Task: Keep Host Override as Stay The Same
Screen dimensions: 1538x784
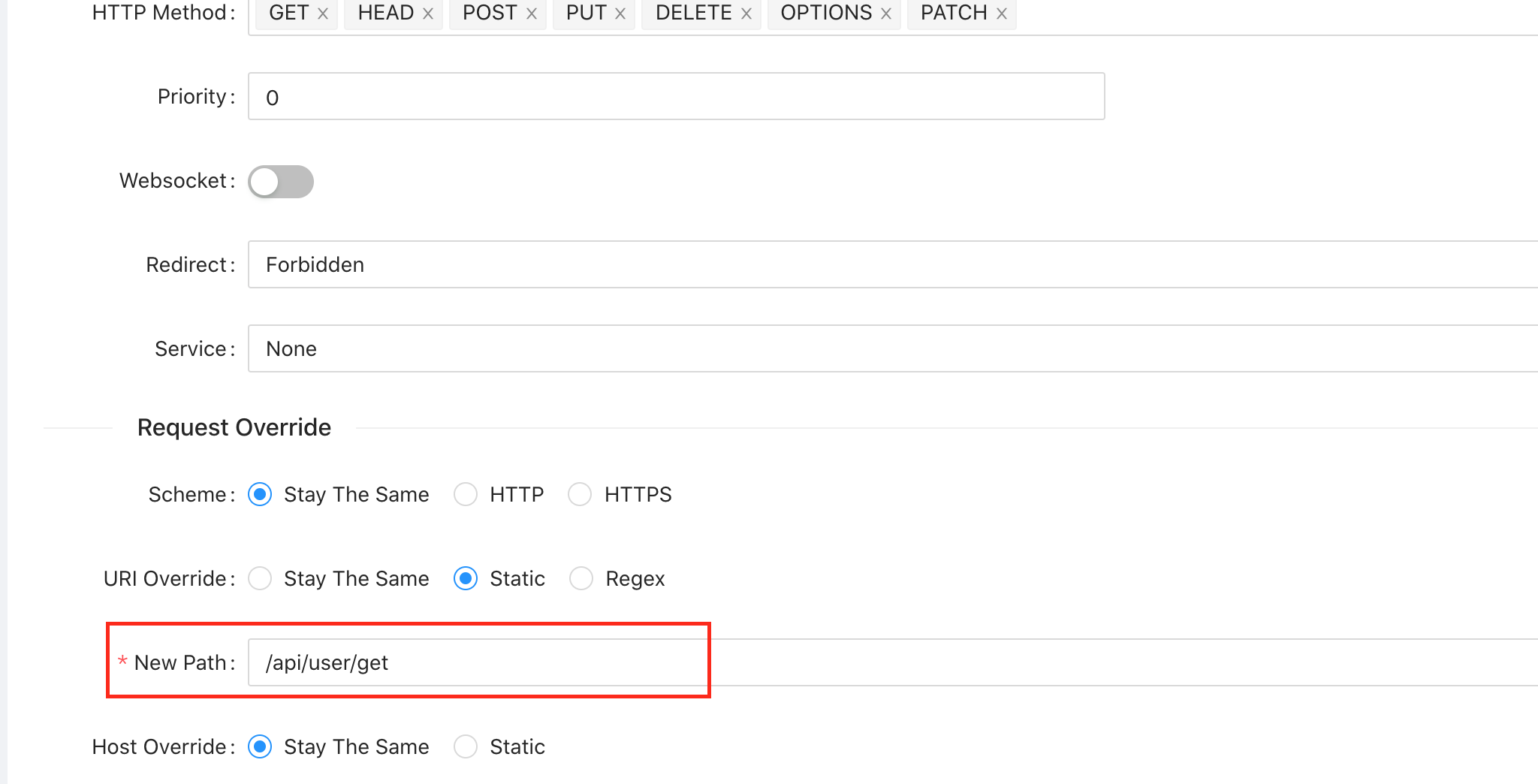Action: click(260, 746)
